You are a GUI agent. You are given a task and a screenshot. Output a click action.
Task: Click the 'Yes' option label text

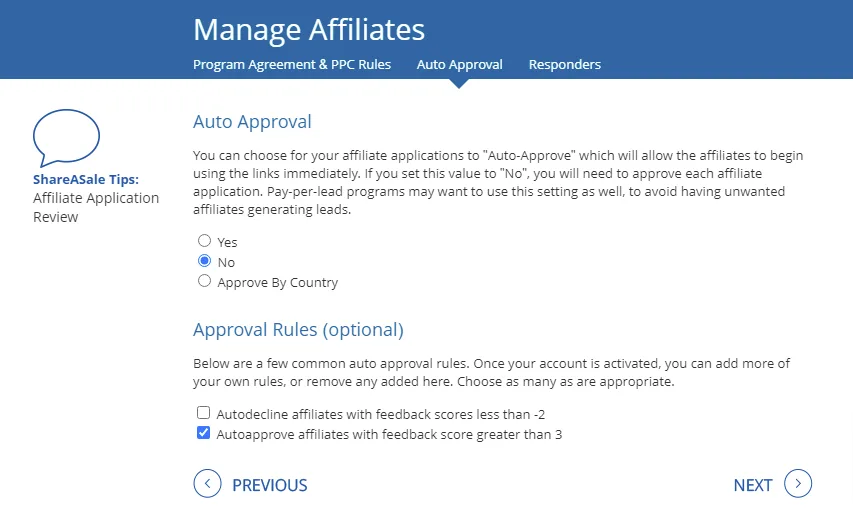[227, 242]
